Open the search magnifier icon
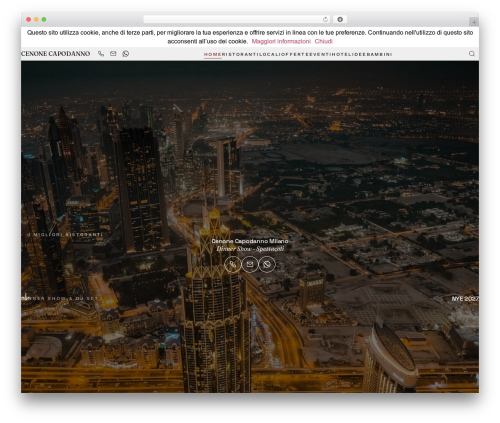This screenshot has width=500, height=423. click(x=472, y=54)
